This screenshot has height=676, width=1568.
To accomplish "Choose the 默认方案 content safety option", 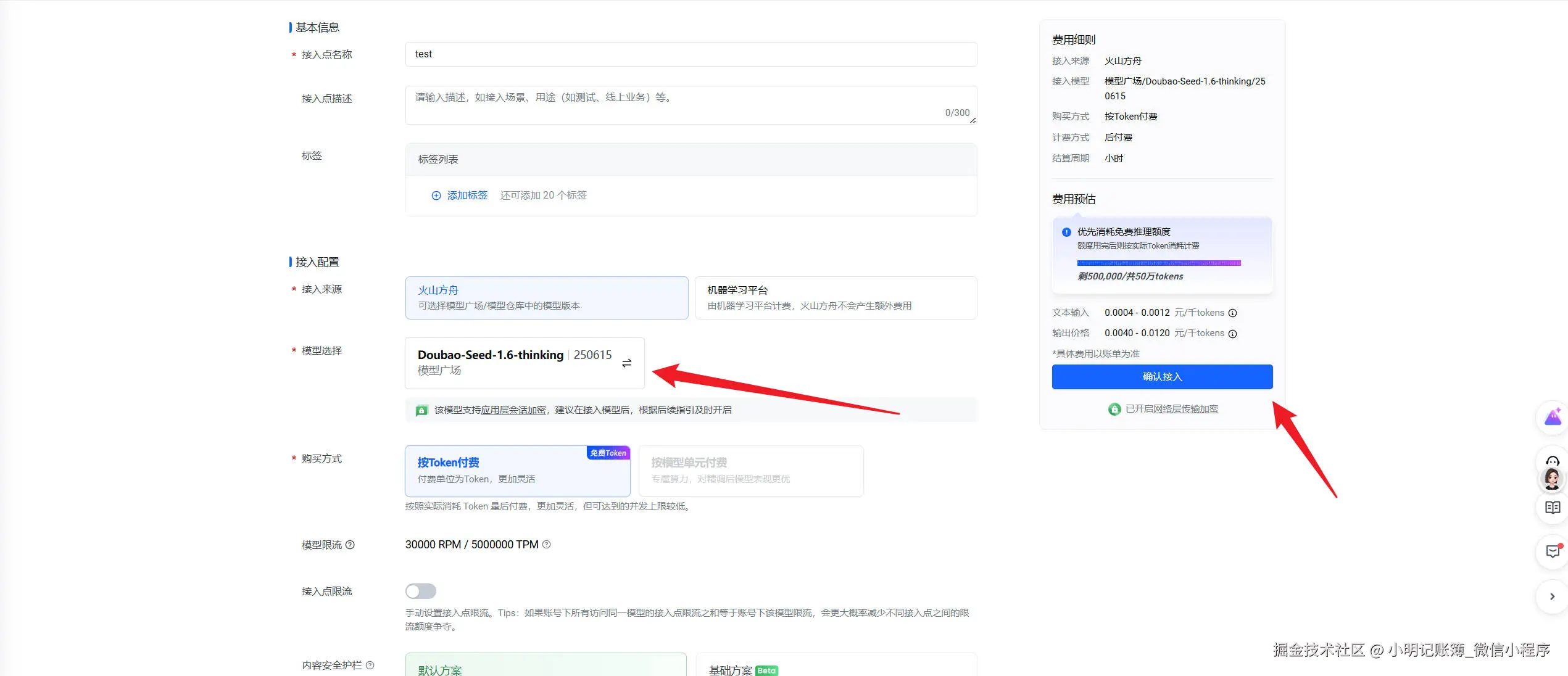I will [x=545, y=666].
